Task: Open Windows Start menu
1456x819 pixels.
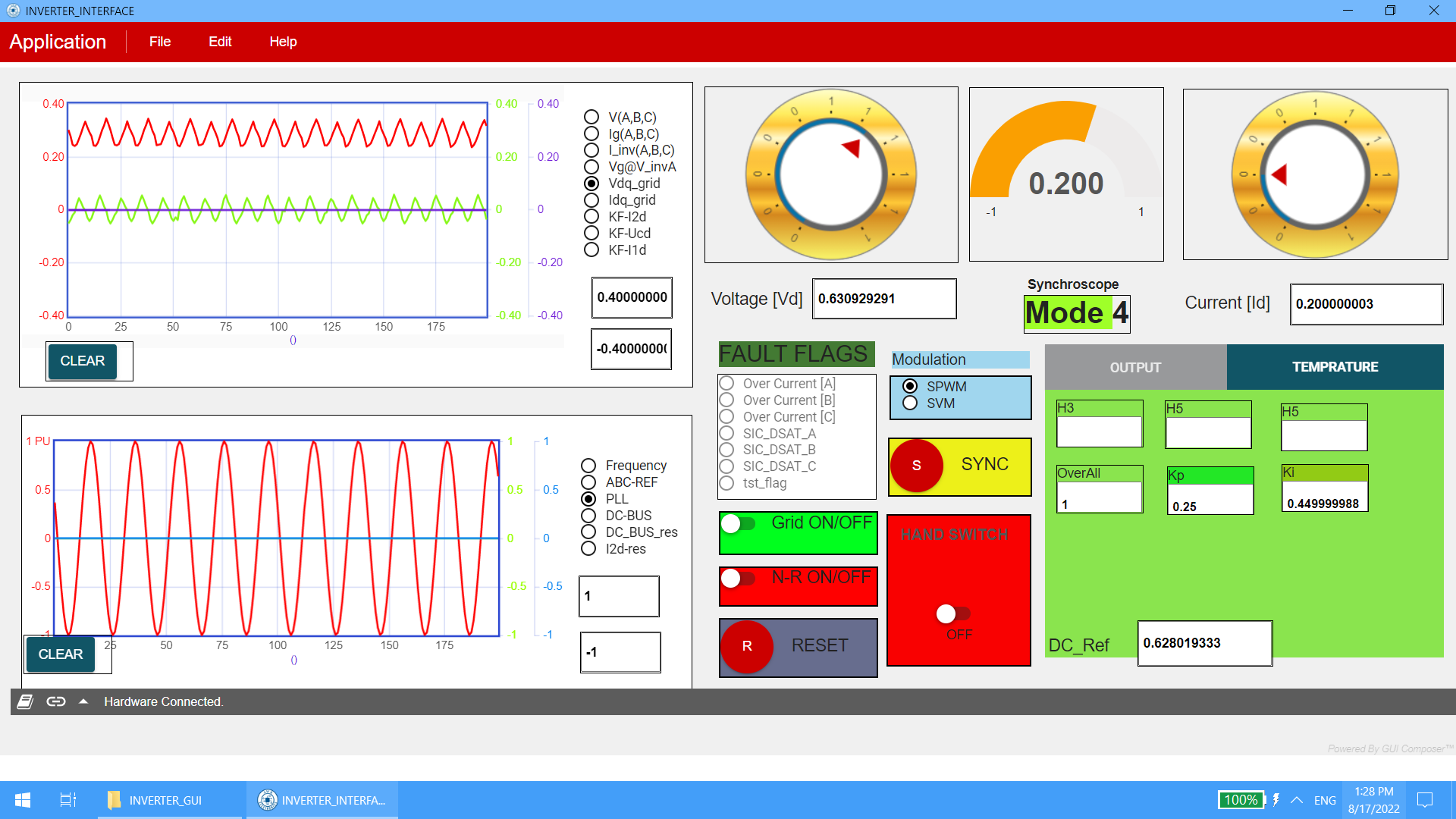Action: (x=23, y=800)
